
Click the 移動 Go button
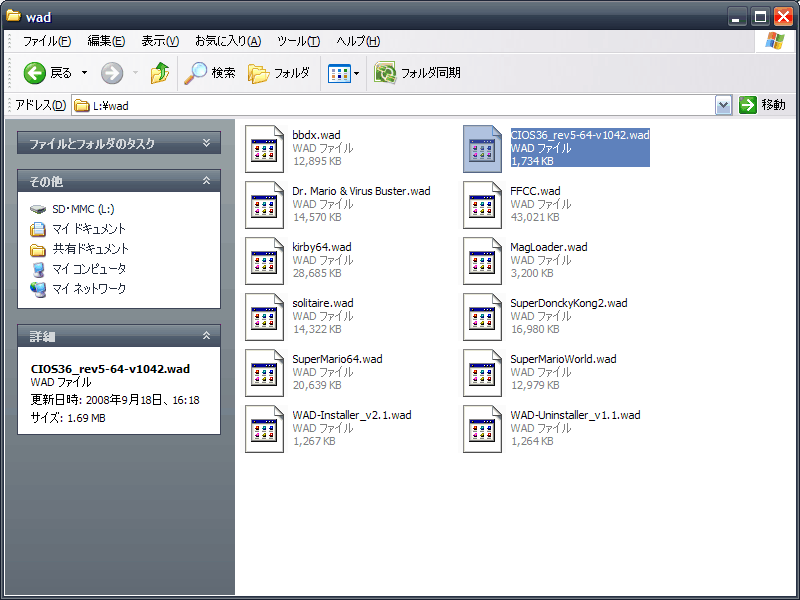(762, 105)
